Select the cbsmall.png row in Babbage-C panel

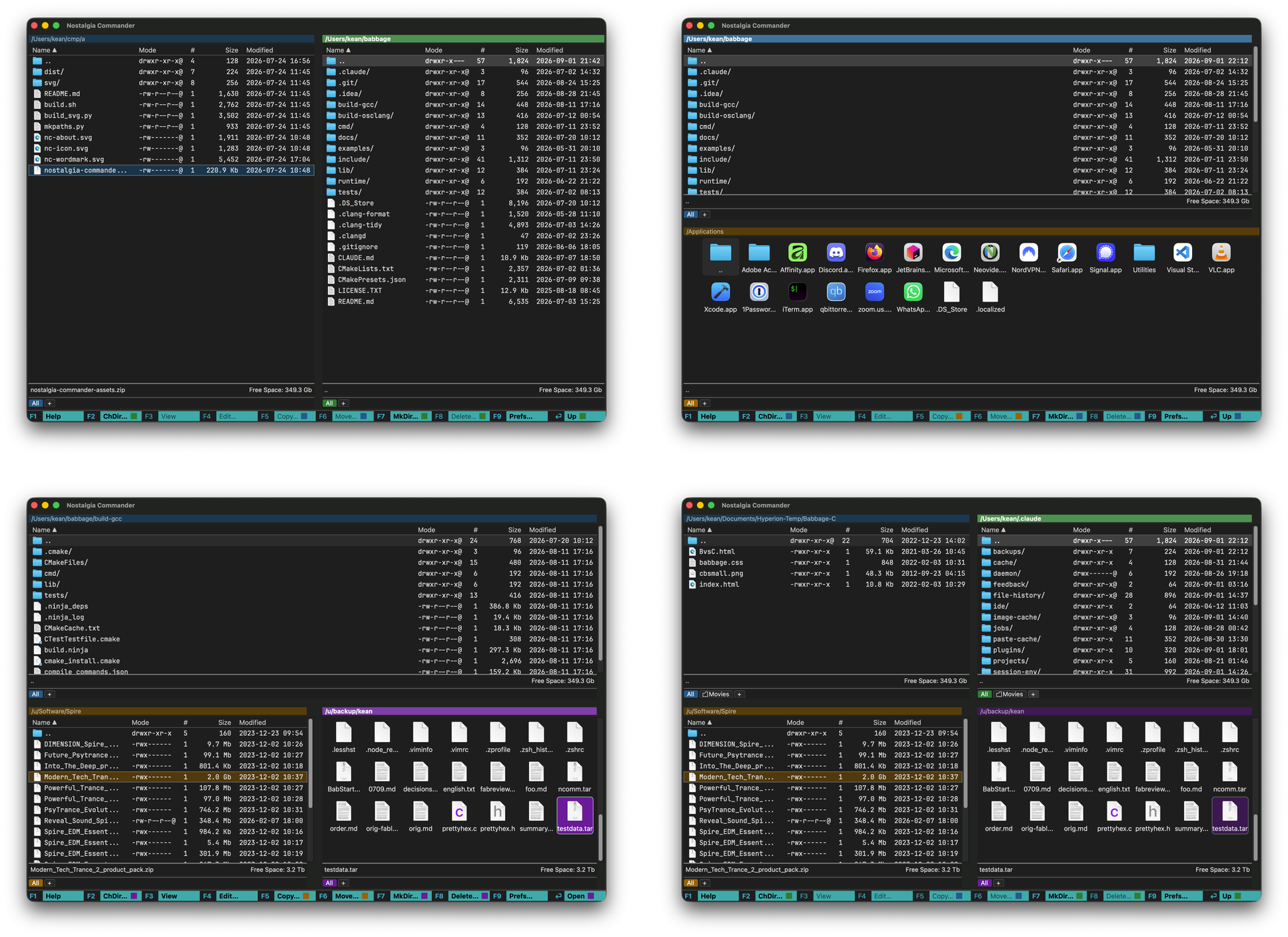[x=826, y=573]
